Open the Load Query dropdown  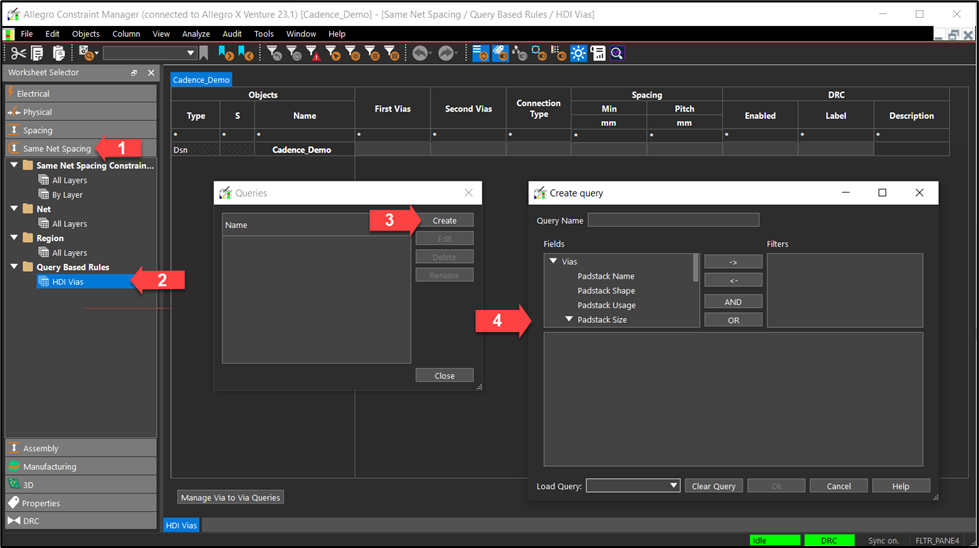coord(674,486)
